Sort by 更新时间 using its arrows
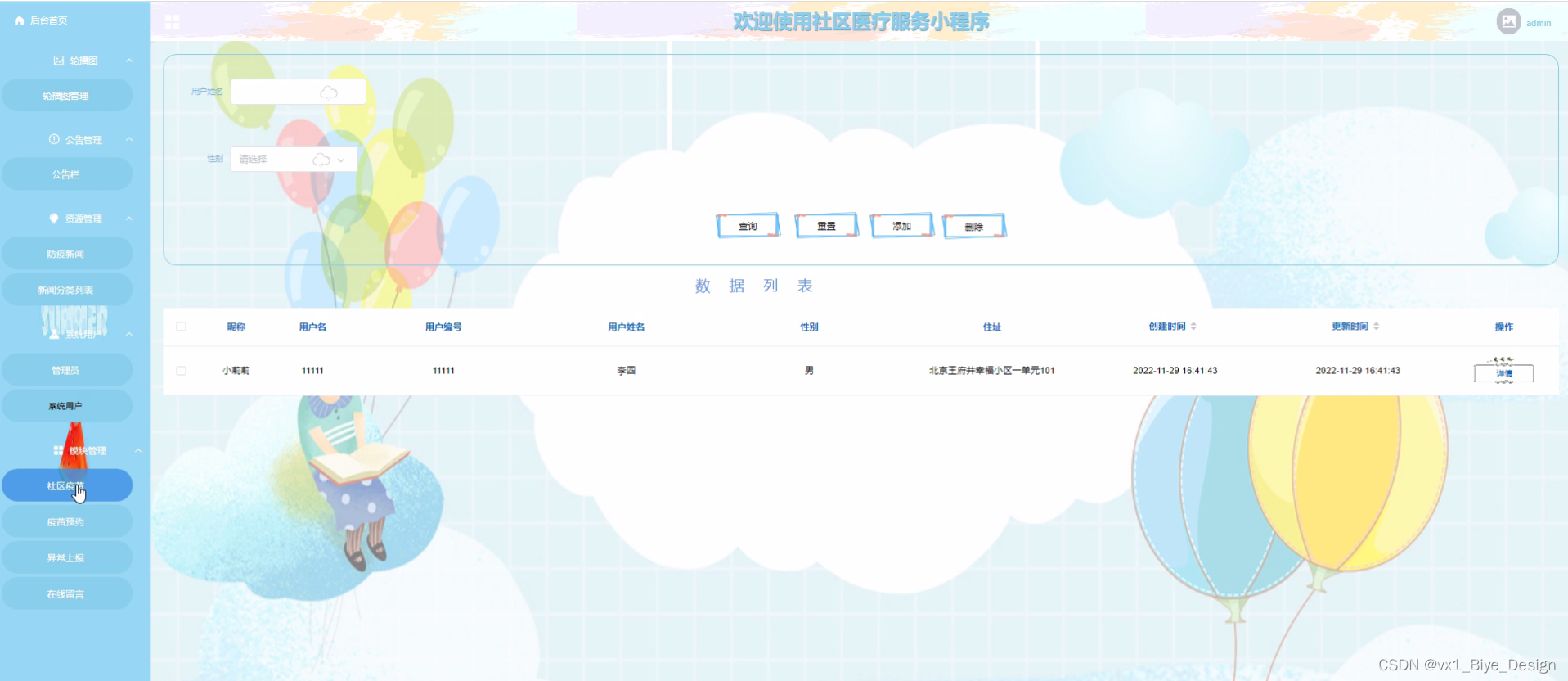 pos(1377,327)
